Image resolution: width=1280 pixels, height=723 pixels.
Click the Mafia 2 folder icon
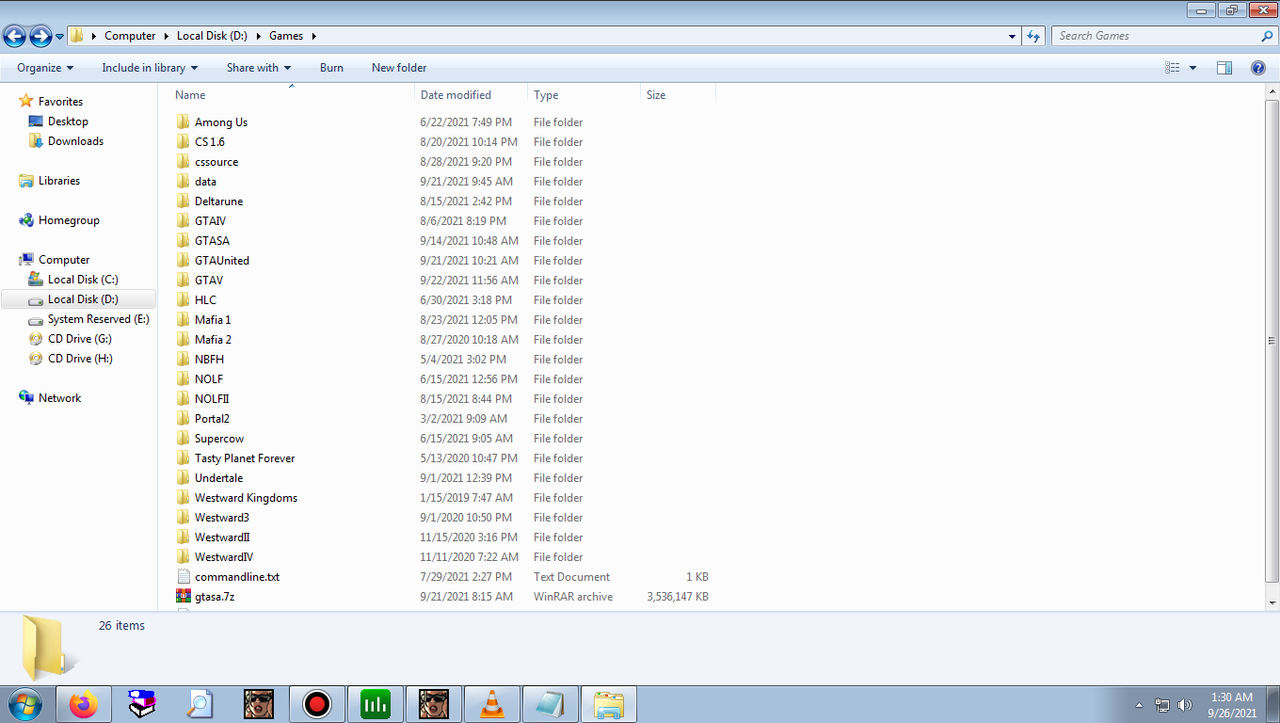183,339
